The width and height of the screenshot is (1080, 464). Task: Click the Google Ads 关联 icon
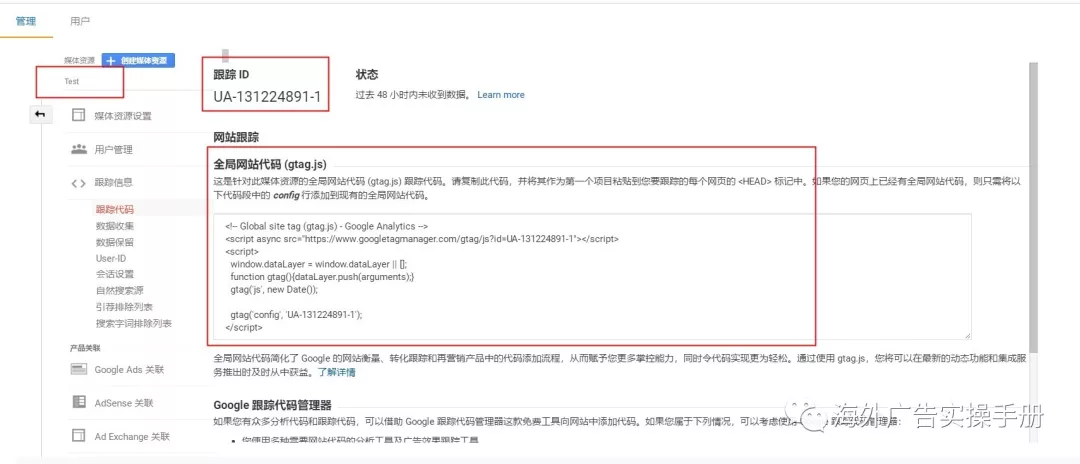coord(78,369)
